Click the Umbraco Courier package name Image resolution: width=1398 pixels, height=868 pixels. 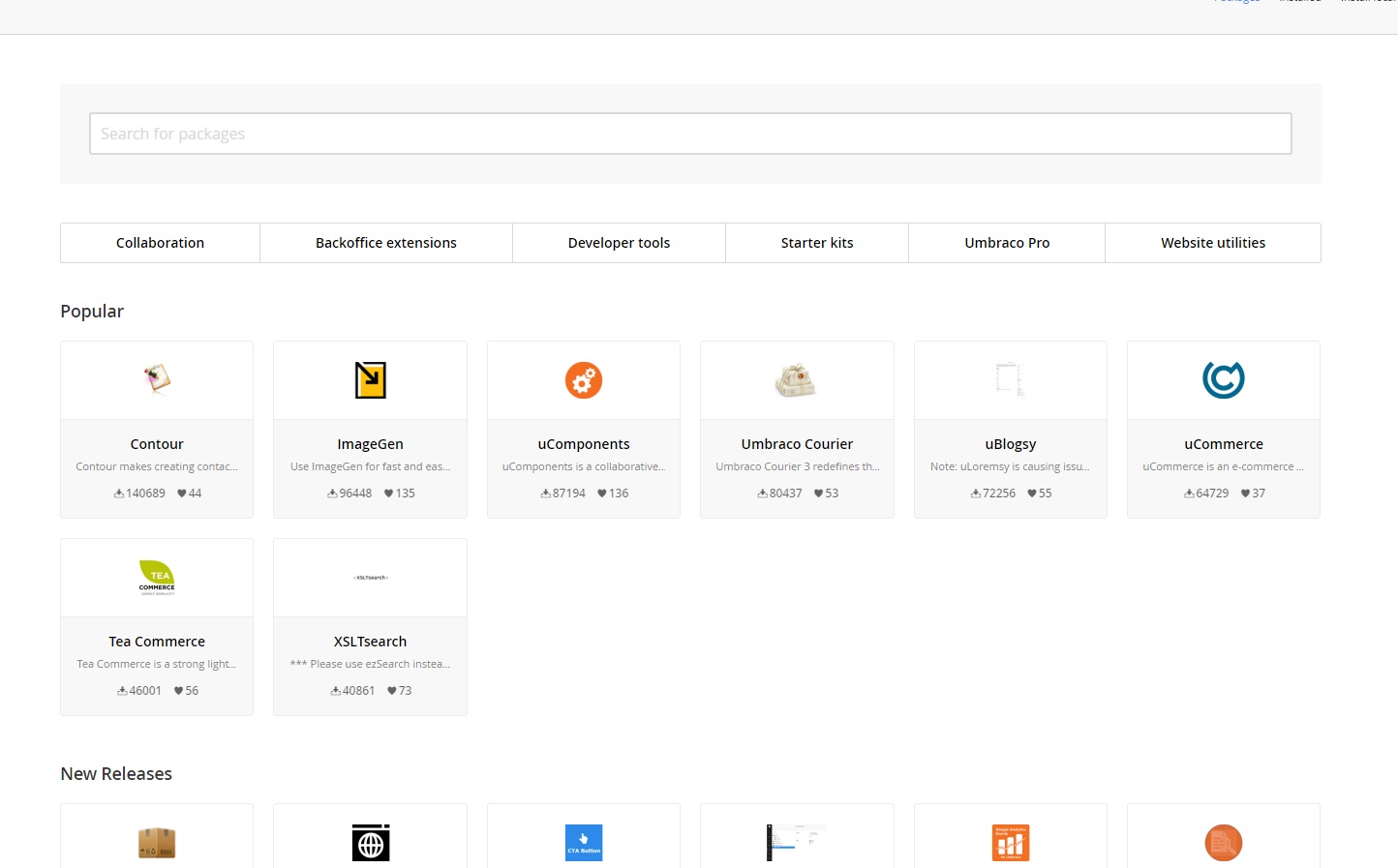click(x=797, y=444)
